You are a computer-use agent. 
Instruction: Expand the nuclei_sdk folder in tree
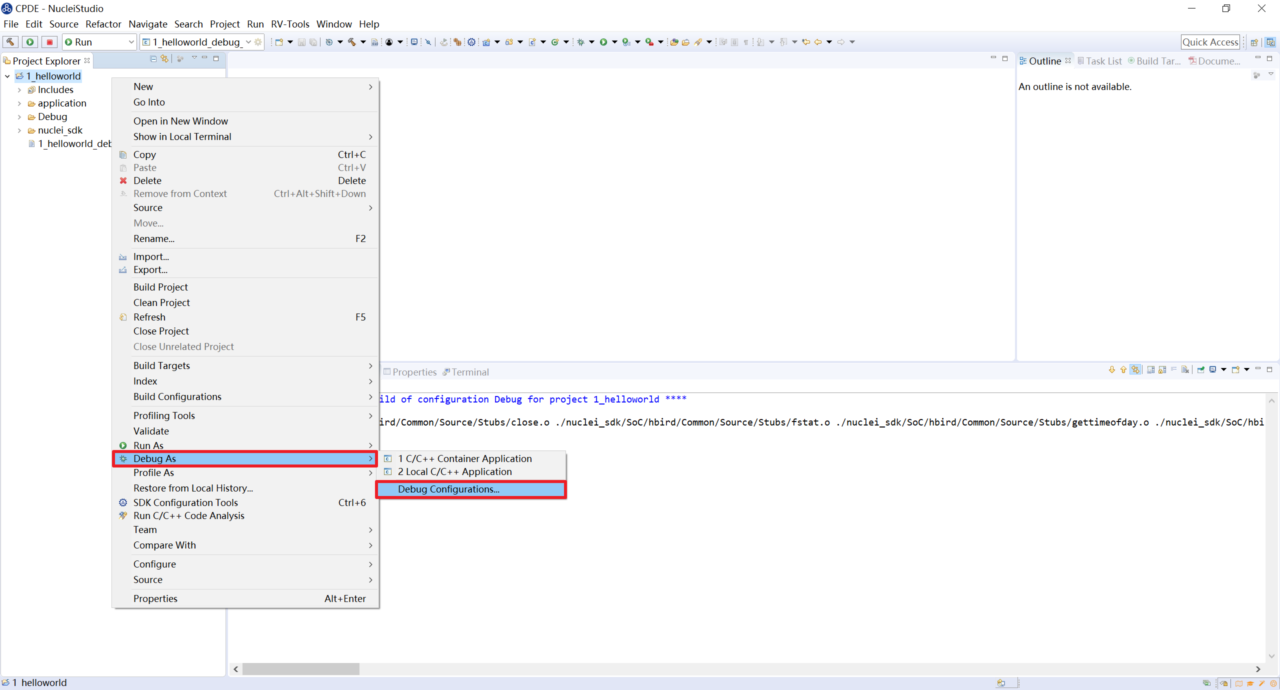(x=19, y=130)
